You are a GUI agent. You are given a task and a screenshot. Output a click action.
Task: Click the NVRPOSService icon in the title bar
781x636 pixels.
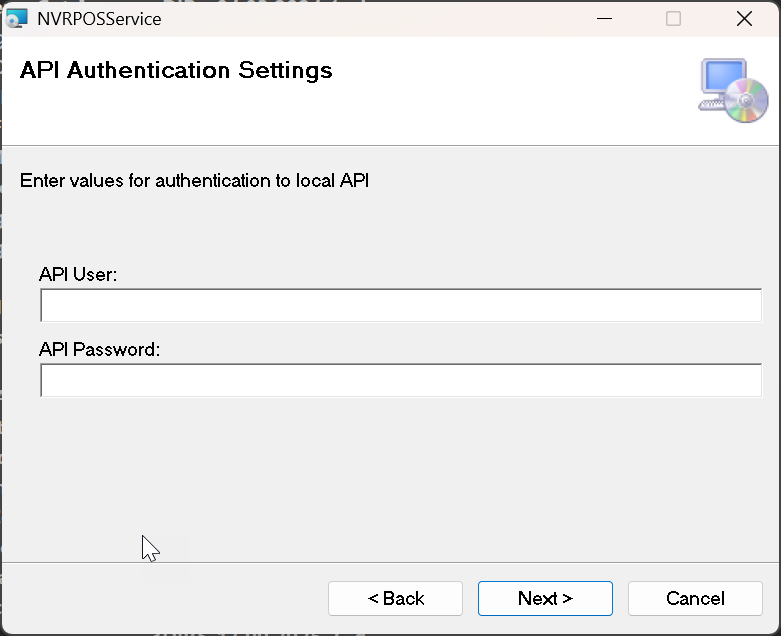coord(17,18)
